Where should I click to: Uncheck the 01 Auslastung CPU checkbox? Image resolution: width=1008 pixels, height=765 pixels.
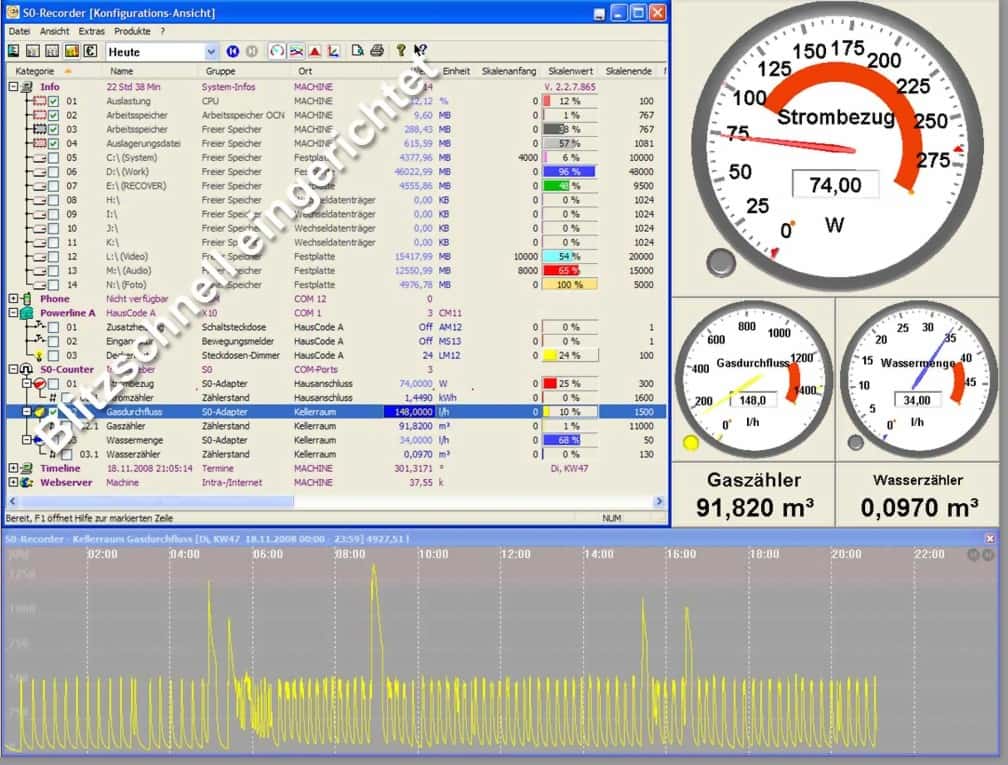tap(53, 101)
